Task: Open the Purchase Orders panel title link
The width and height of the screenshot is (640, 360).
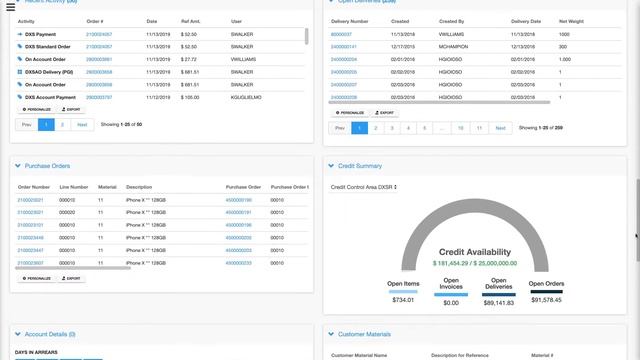Action: tap(47, 166)
